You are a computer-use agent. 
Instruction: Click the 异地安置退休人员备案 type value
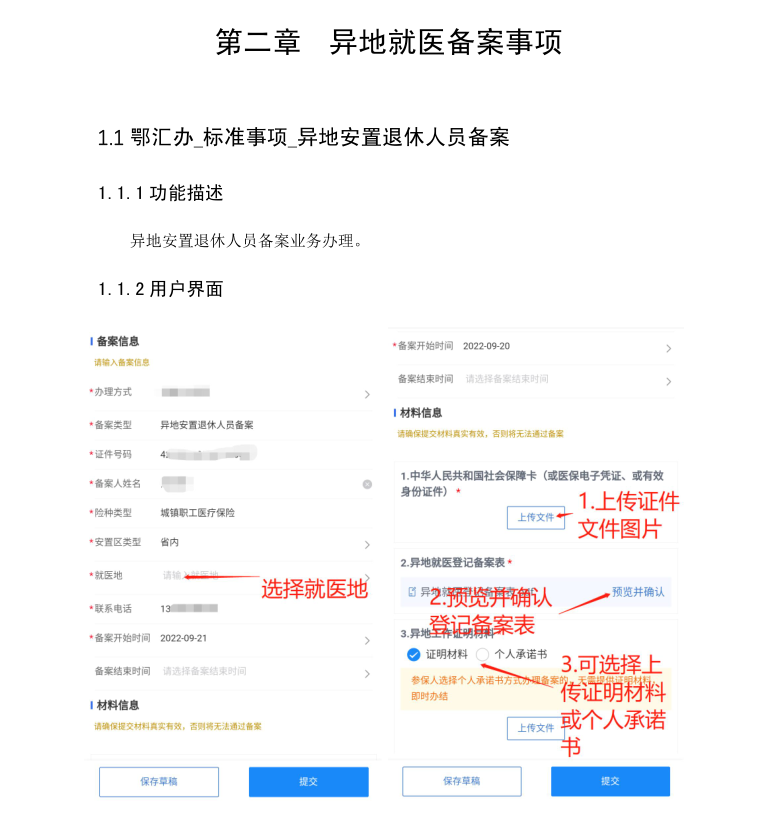pyautogui.click(x=207, y=425)
